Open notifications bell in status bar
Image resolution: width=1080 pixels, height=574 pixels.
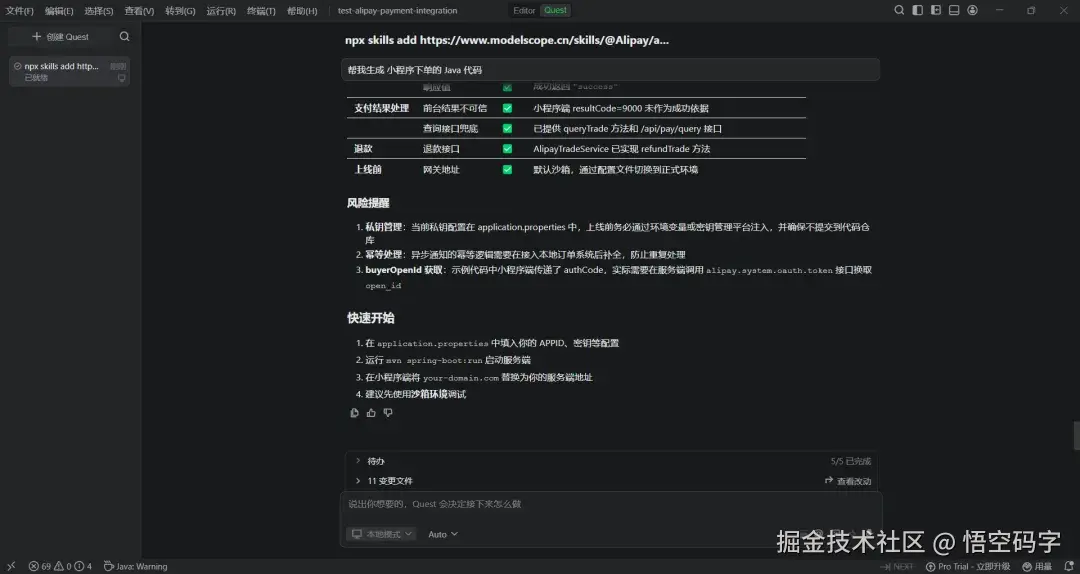point(1067,566)
